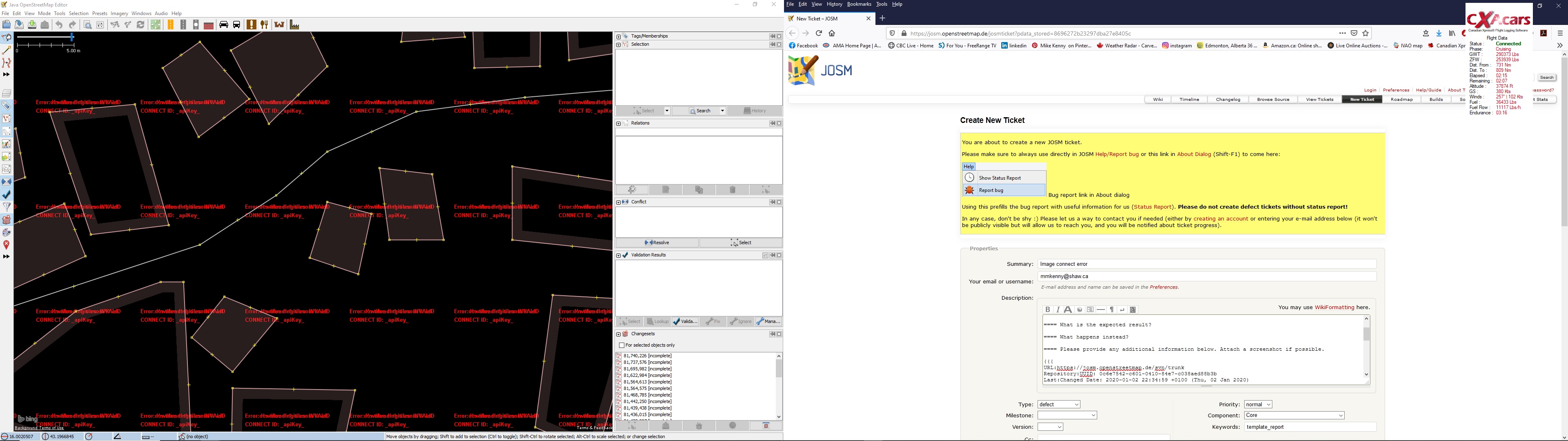Select the bus preset icon
1568x441 pixels.
237,25
